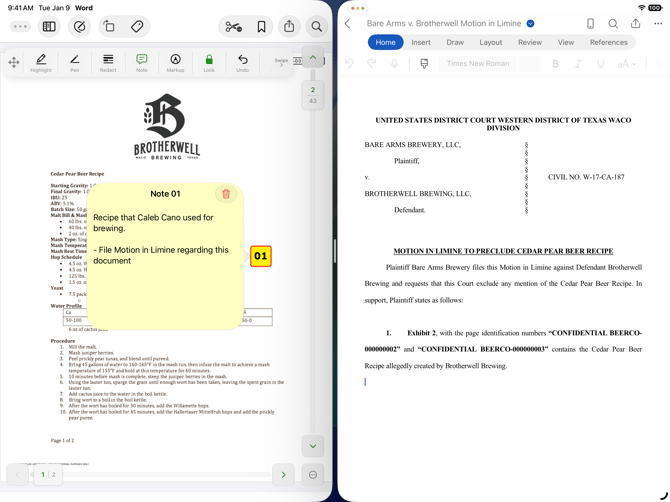Go to previous page with the up chevron
Viewport: 670px width, 502px height.
[x=313, y=57]
